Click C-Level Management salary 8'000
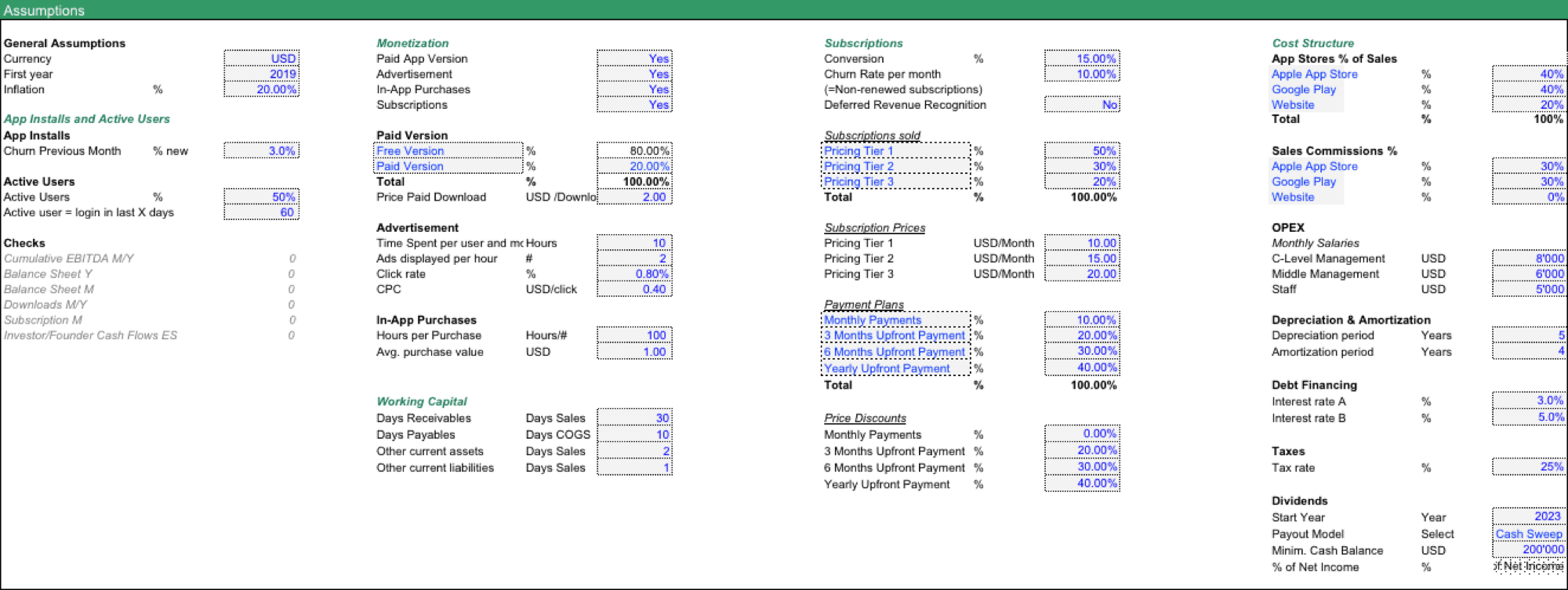Screen dimensions: 1568x590 point(1529,259)
